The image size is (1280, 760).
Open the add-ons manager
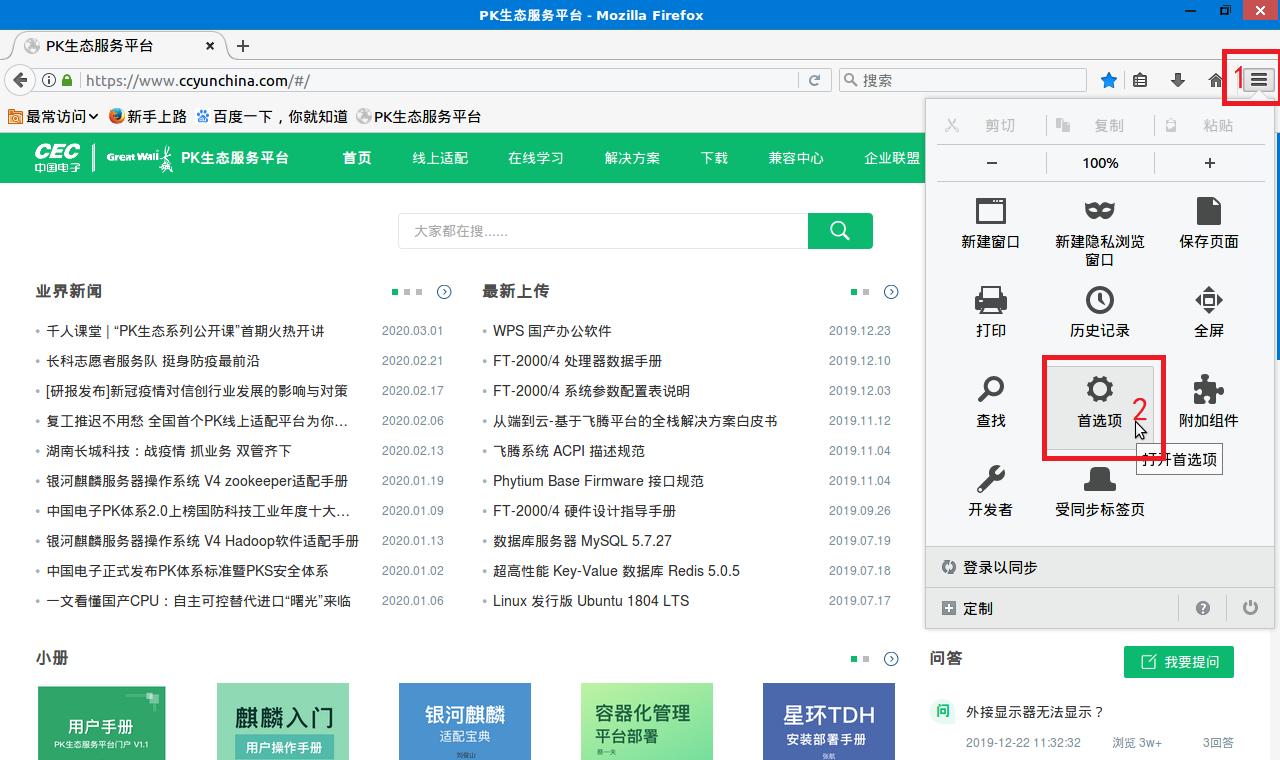point(1208,398)
